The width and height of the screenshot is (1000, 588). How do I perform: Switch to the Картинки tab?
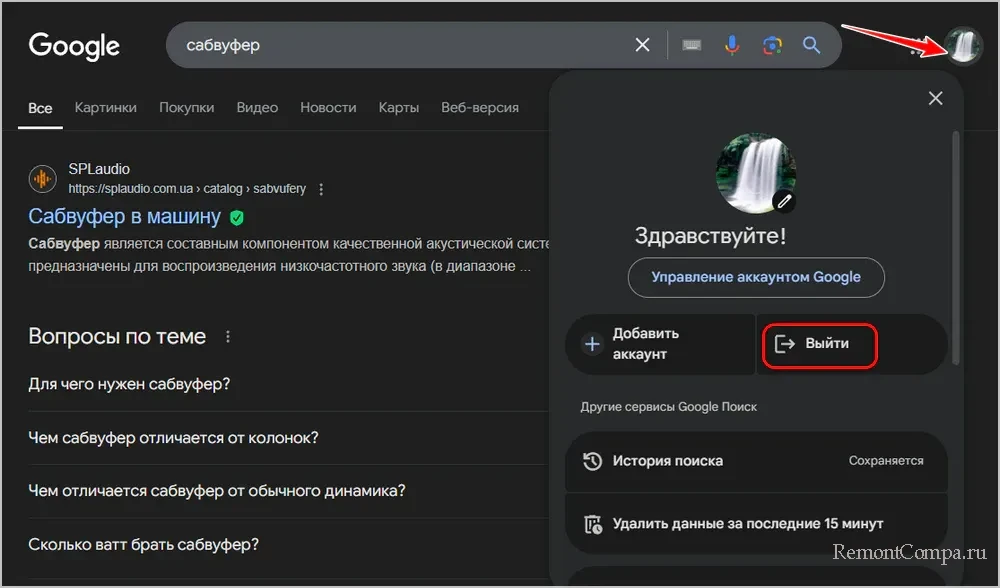(x=105, y=107)
